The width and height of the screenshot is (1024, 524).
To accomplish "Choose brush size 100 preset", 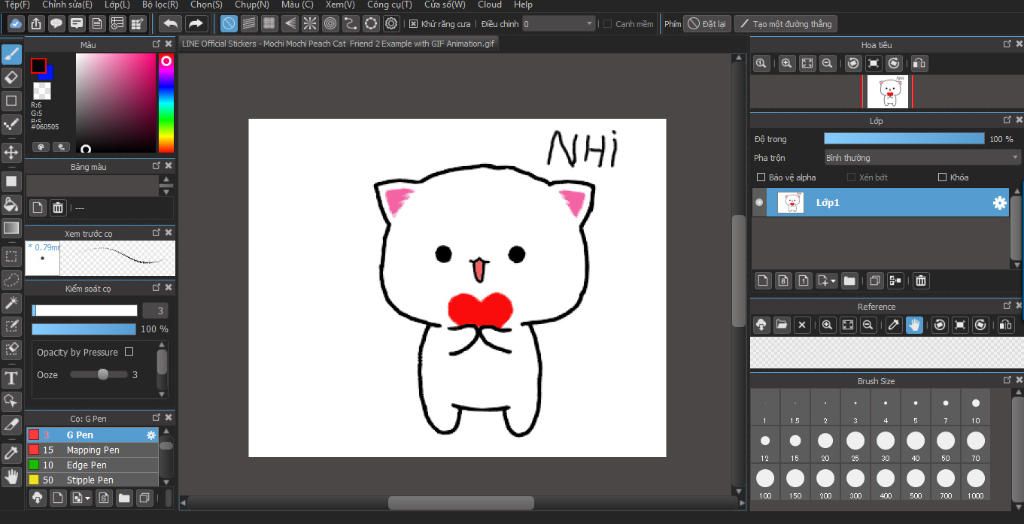I will [x=765, y=483].
